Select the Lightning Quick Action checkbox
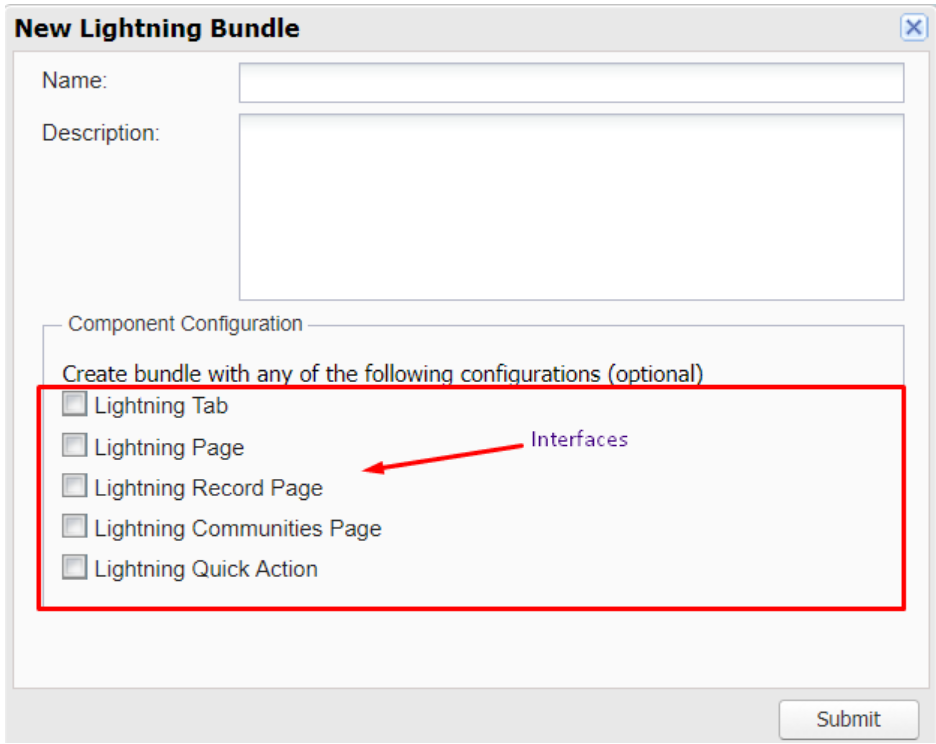The width and height of the screenshot is (936, 744). 75,567
